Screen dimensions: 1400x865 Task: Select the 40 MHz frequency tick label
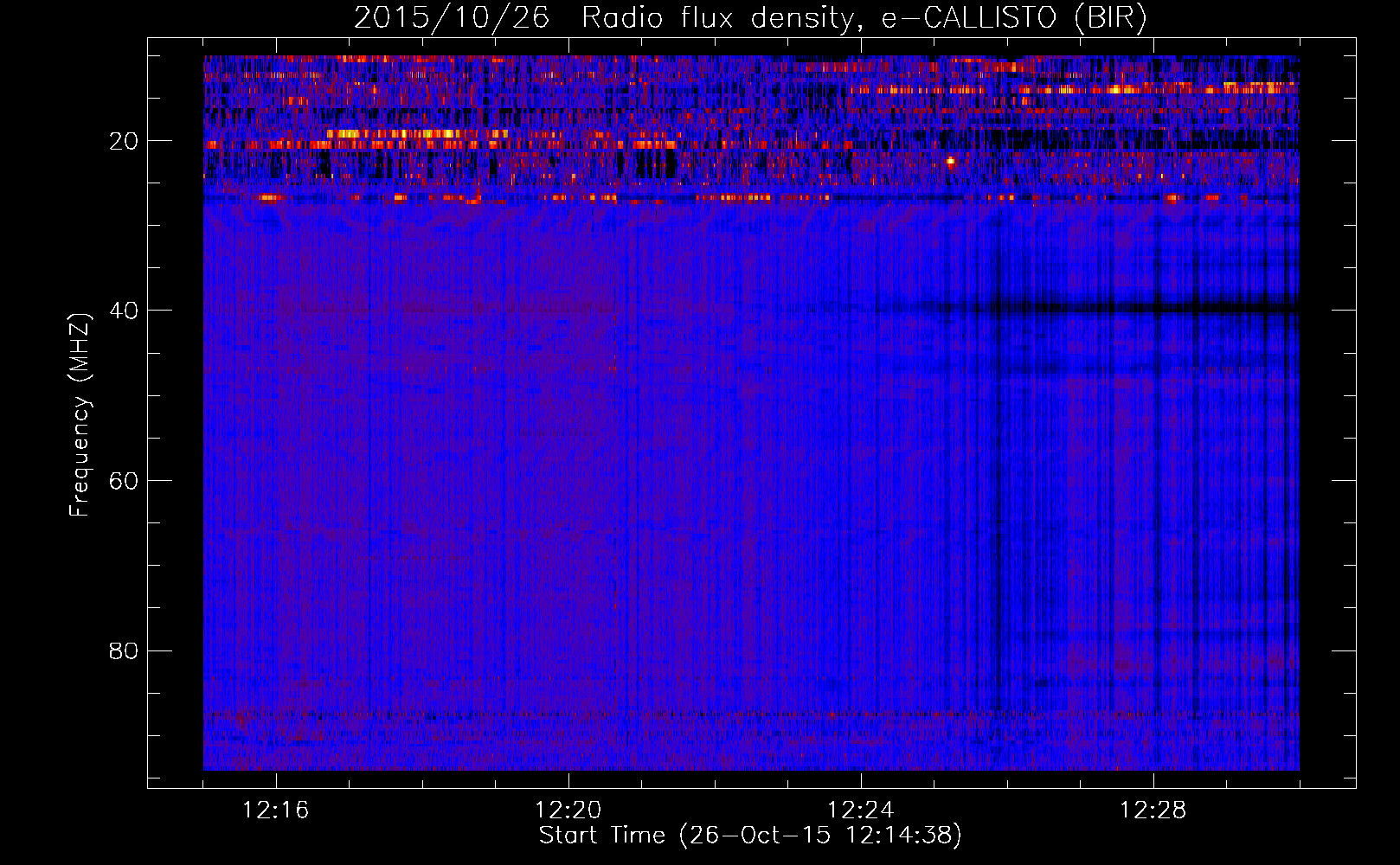click(124, 311)
